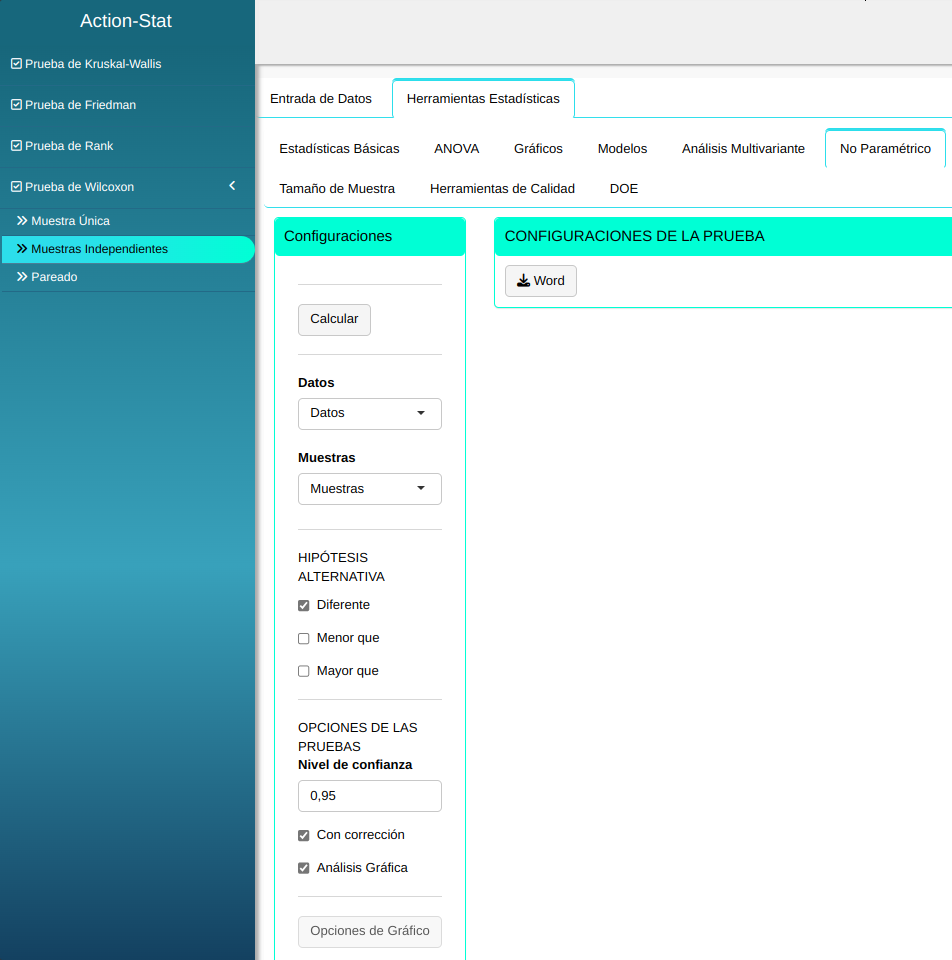Click the double-arrow icon next to Muestra Única
The height and width of the screenshot is (960, 952).
point(22,221)
